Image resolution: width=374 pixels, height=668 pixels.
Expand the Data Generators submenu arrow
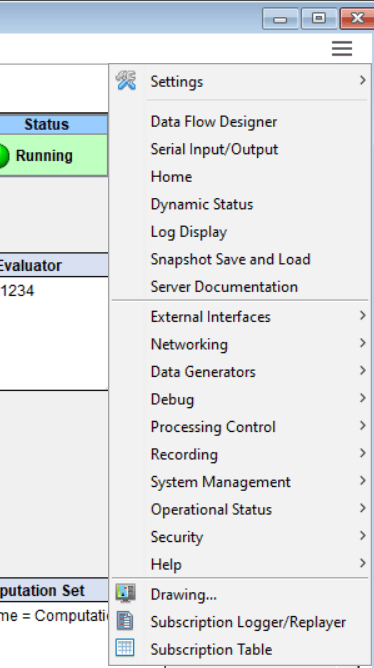click(x=362, y=370)
